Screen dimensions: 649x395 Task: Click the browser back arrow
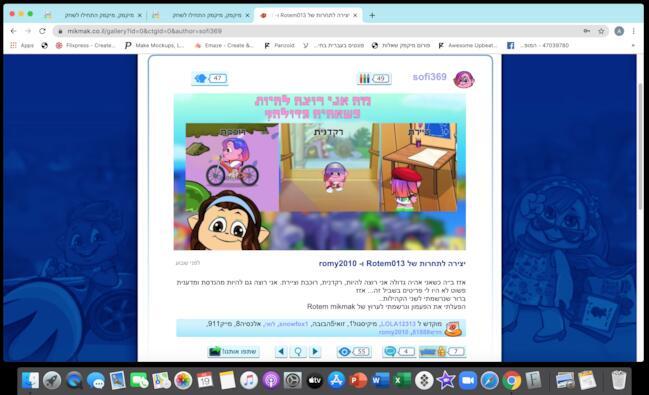point(13,31)
